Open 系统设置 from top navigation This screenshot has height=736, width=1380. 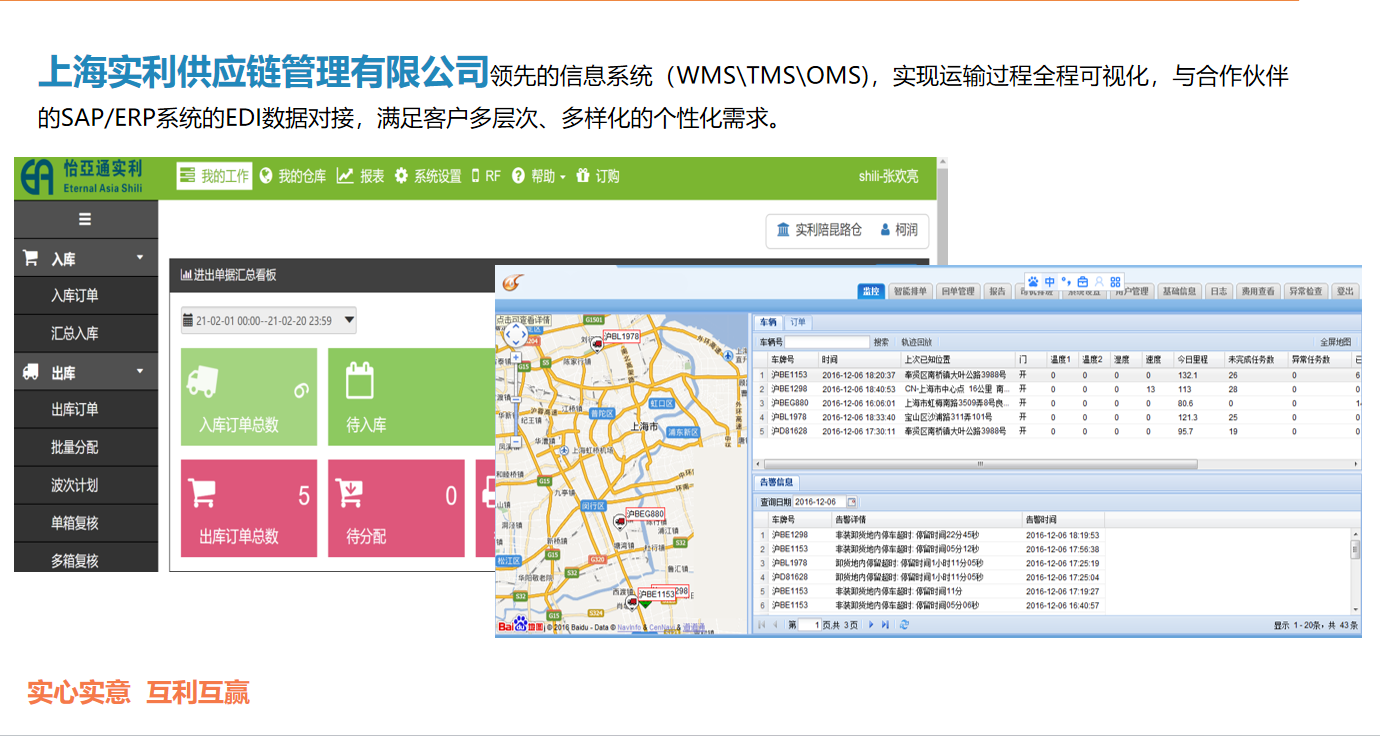coord(427,176)
